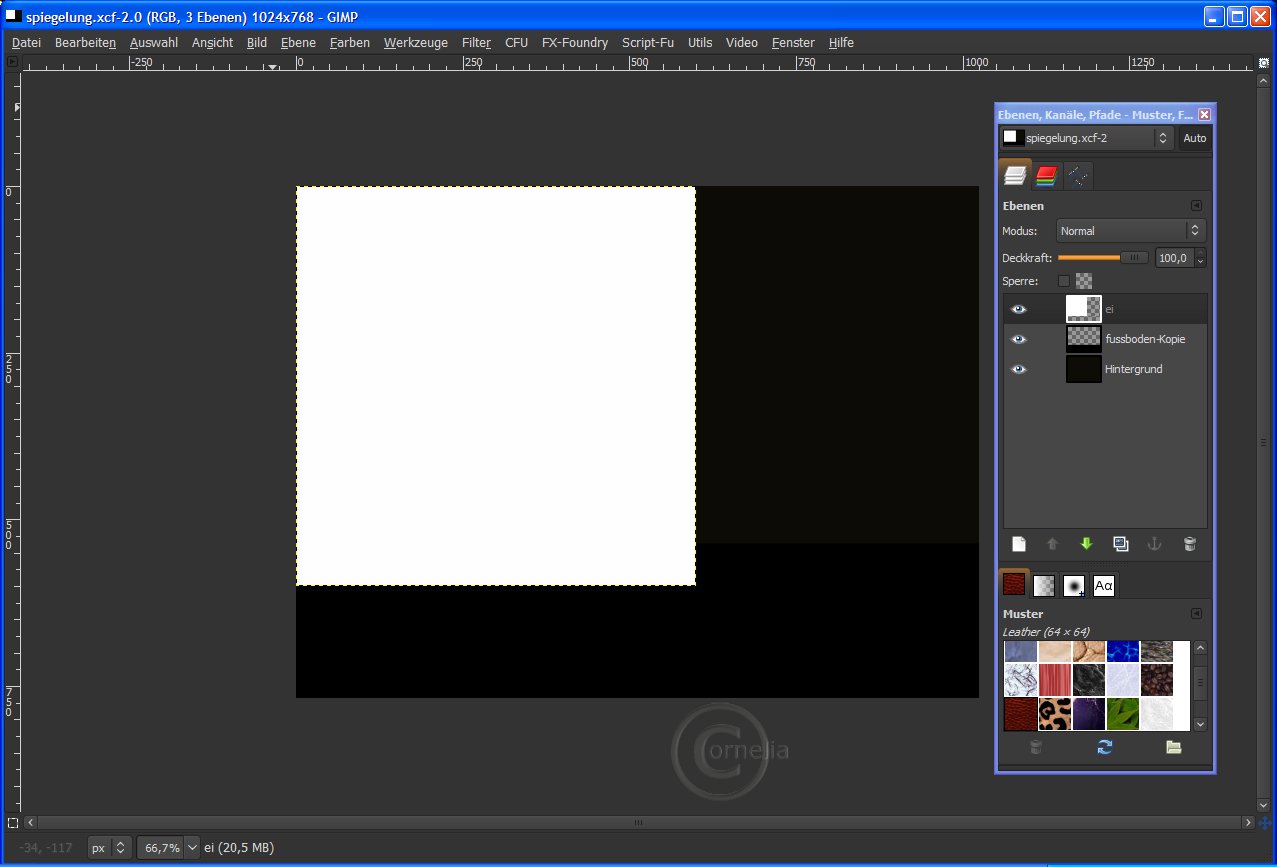
Task: Lower the selected layer with the green arrow
Action: pos(1086,544)
